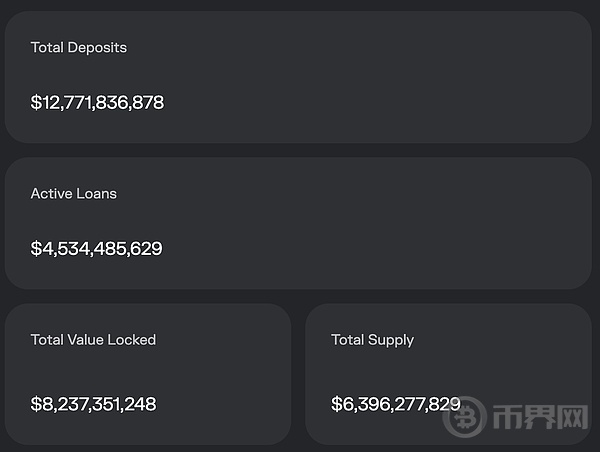Select the $12,771,836,878 deposits value
The image size is (600, 452).
97,103
